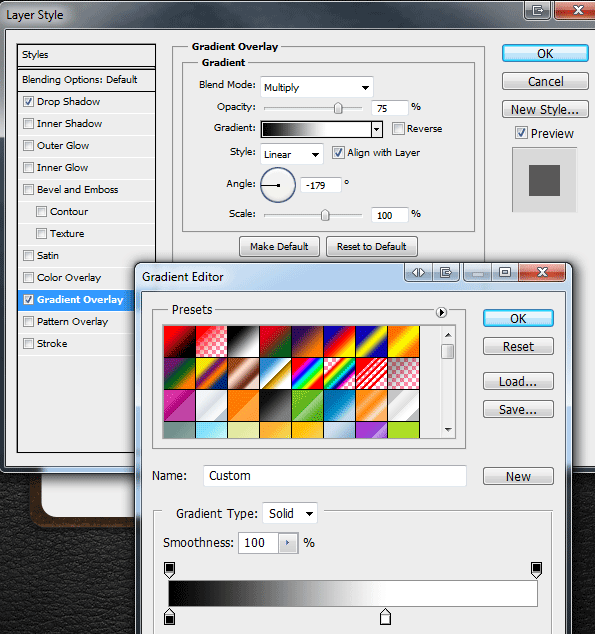The width and height of the screenshot is (595, 634).
Task: Click the Opacity slider handle
Action: point(338,108)
